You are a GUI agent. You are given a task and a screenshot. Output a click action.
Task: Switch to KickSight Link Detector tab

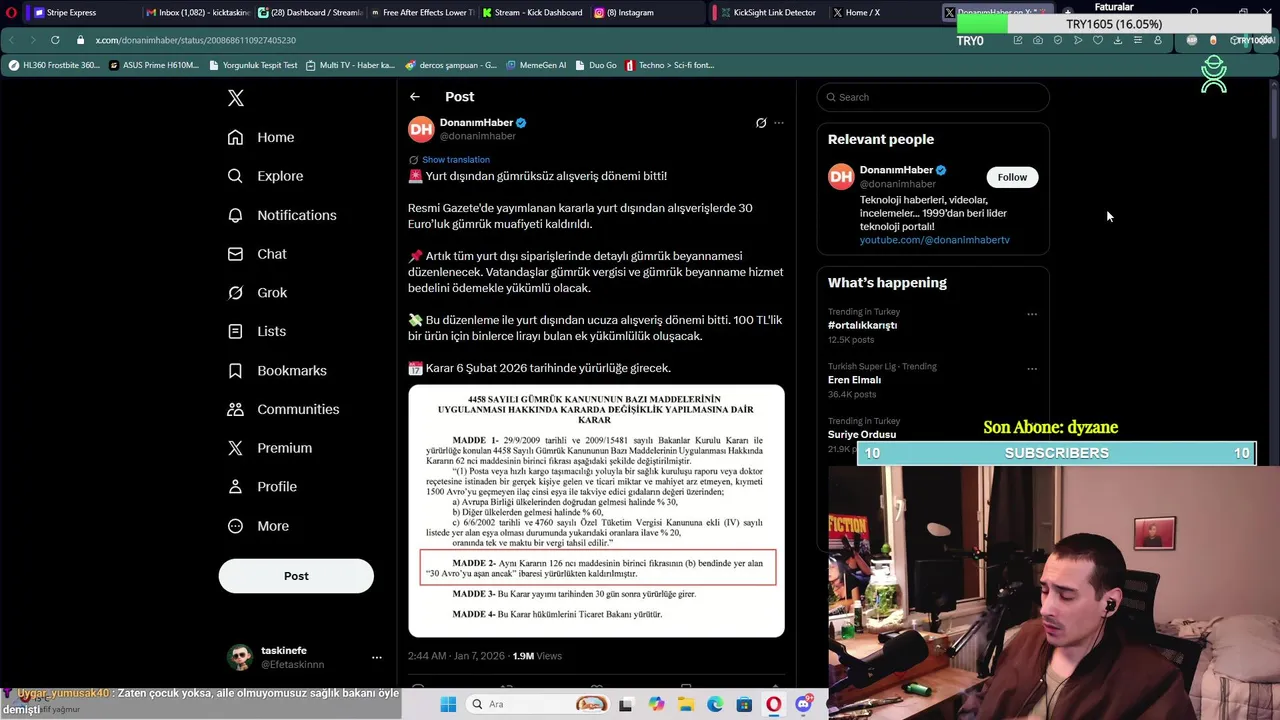(x=768, y=13)
